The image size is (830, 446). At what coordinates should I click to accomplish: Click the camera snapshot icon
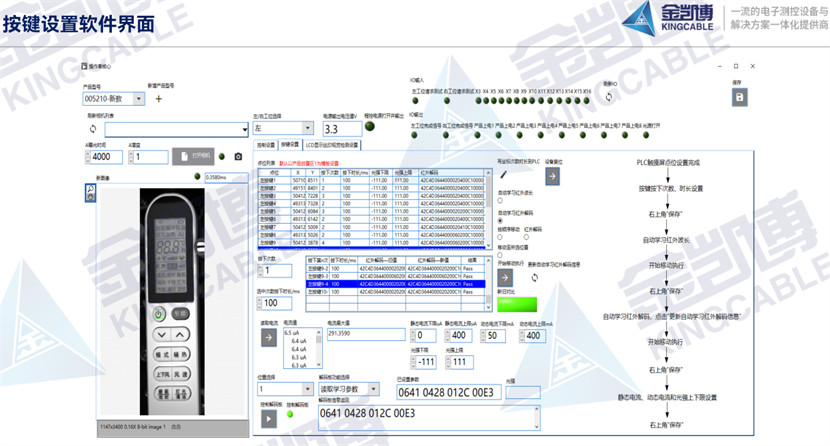pyautogui.click(x=238, y=156)
